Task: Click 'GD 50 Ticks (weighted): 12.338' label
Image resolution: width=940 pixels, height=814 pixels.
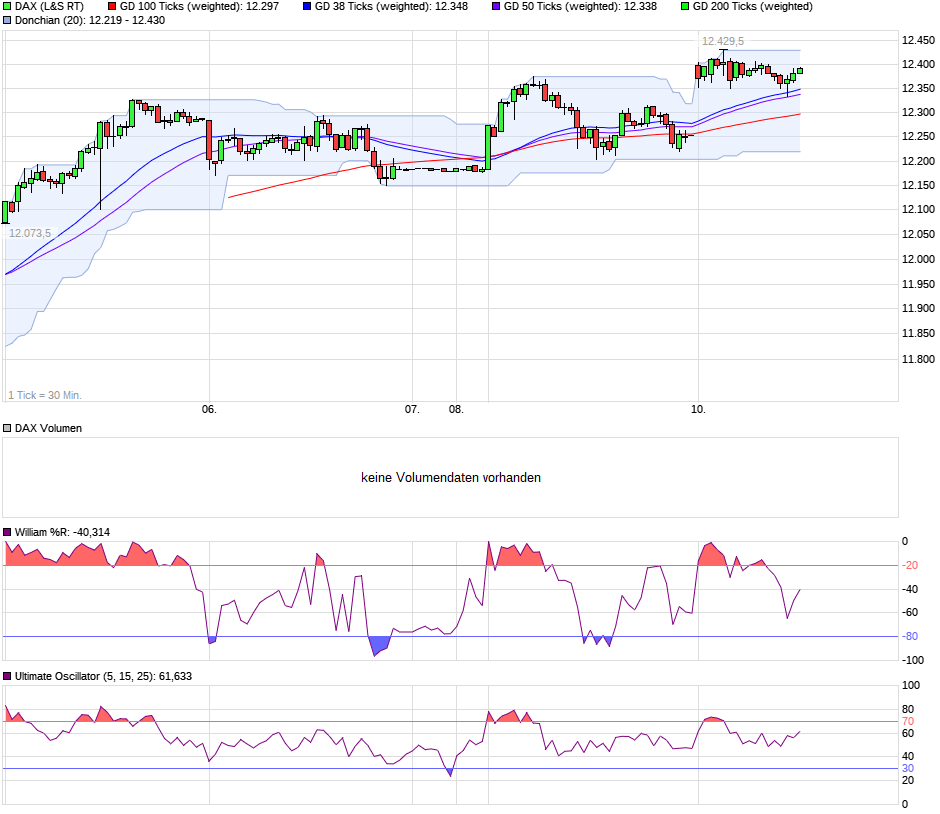Action: click(x=580, y=7)
